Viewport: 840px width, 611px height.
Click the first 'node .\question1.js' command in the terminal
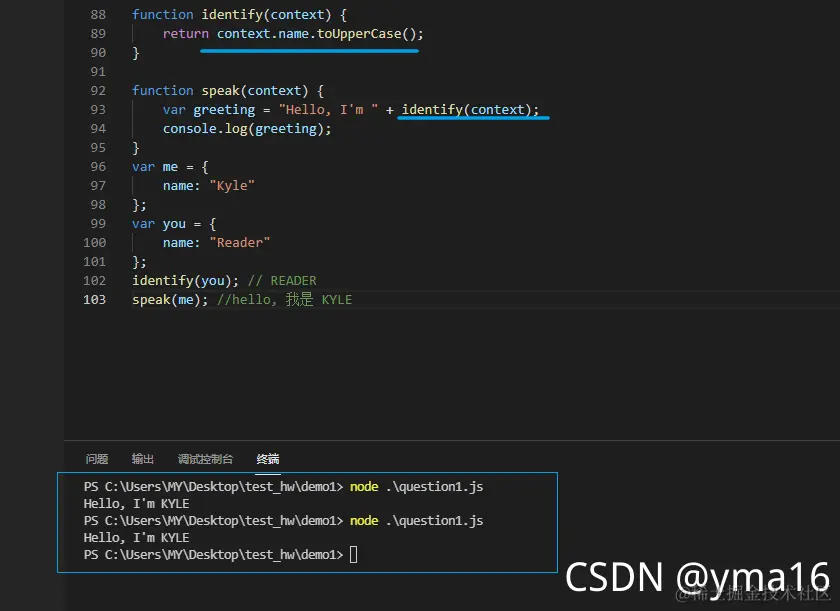(416, 486)
